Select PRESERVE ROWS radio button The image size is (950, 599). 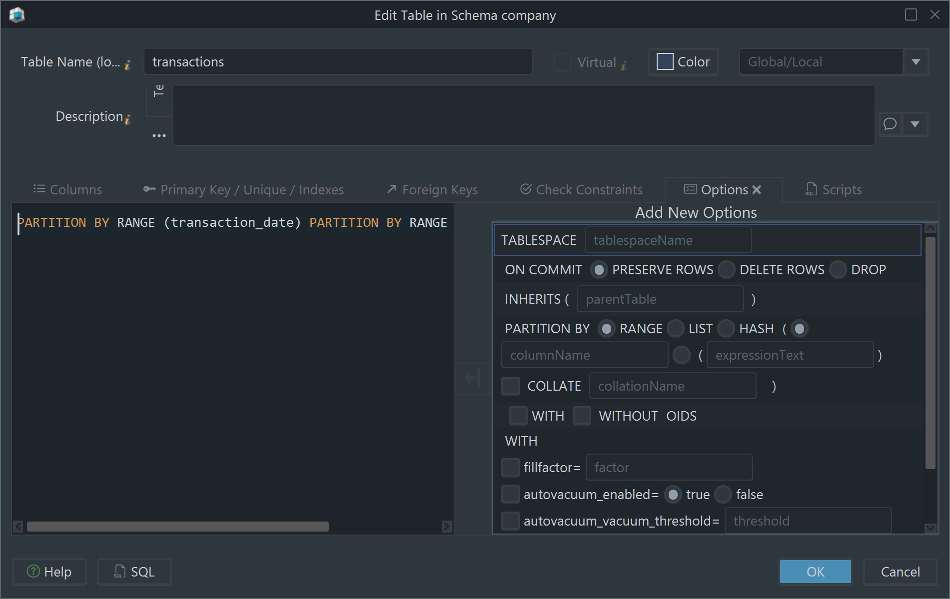[599, 270]
